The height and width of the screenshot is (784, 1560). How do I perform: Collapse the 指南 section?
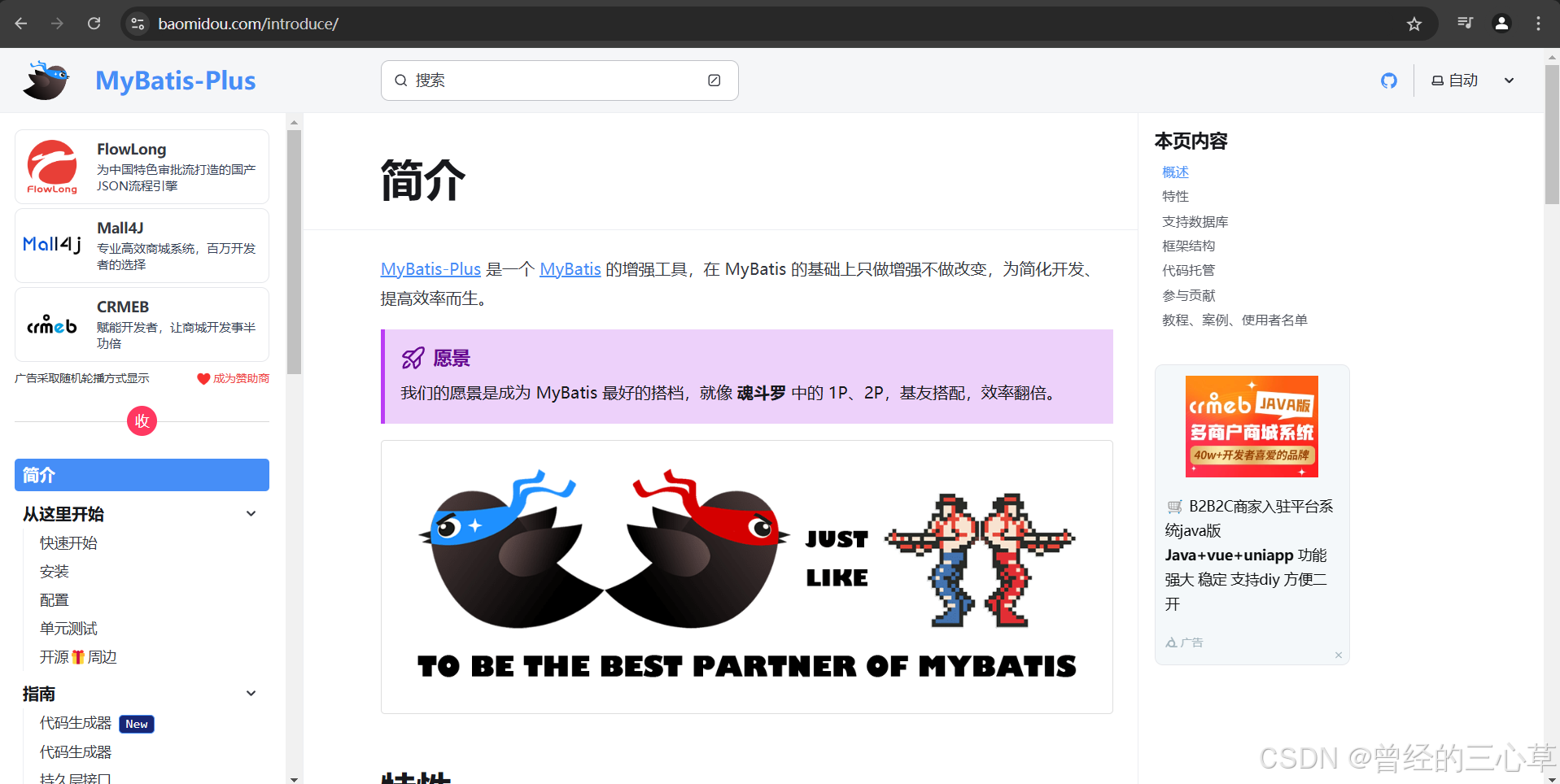tap(251, 694)
